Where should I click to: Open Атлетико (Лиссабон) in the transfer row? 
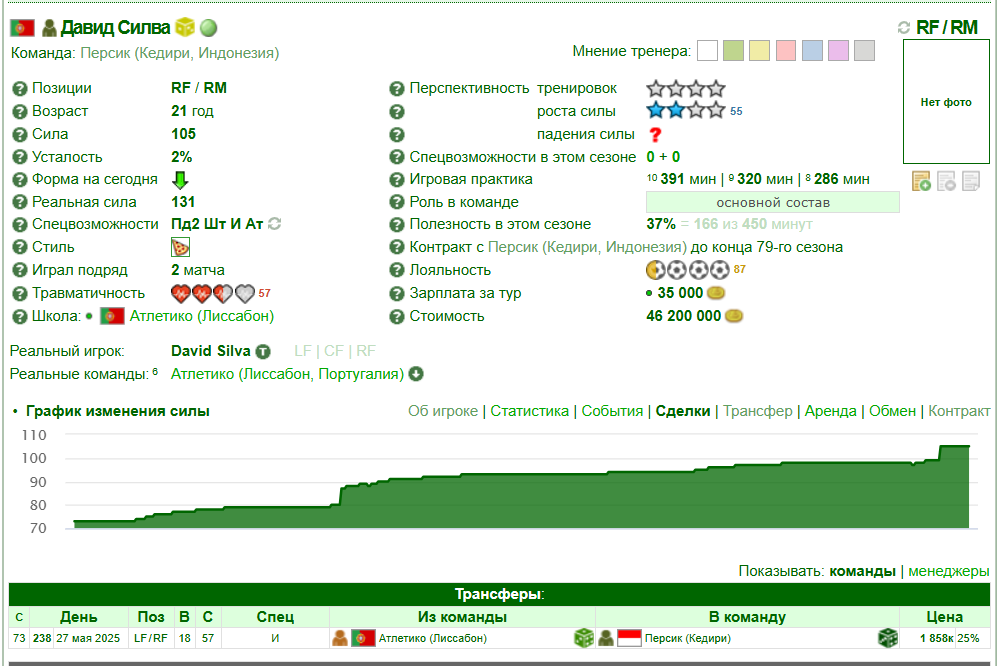coord(433,638)
